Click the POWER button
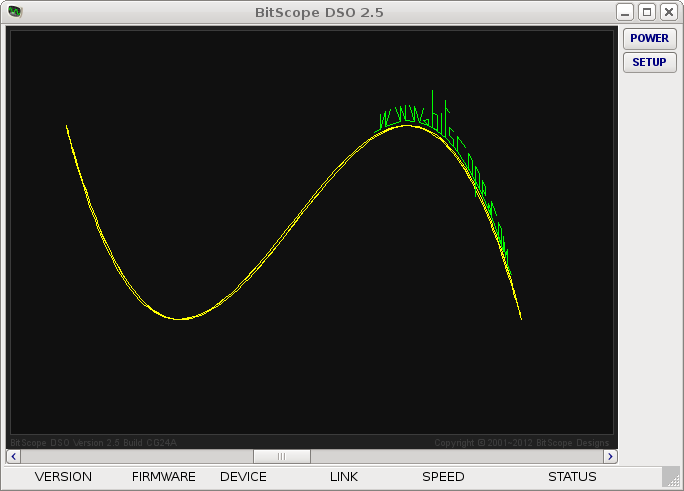684x491 pixels. (x=650, y=38)
